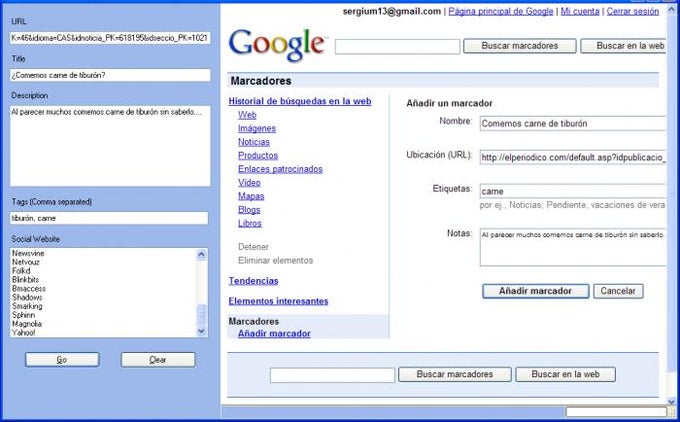Click scroll down arrow of Social Website list
Viewport: 680px width, 422px height.
click(x=201, y=331)
